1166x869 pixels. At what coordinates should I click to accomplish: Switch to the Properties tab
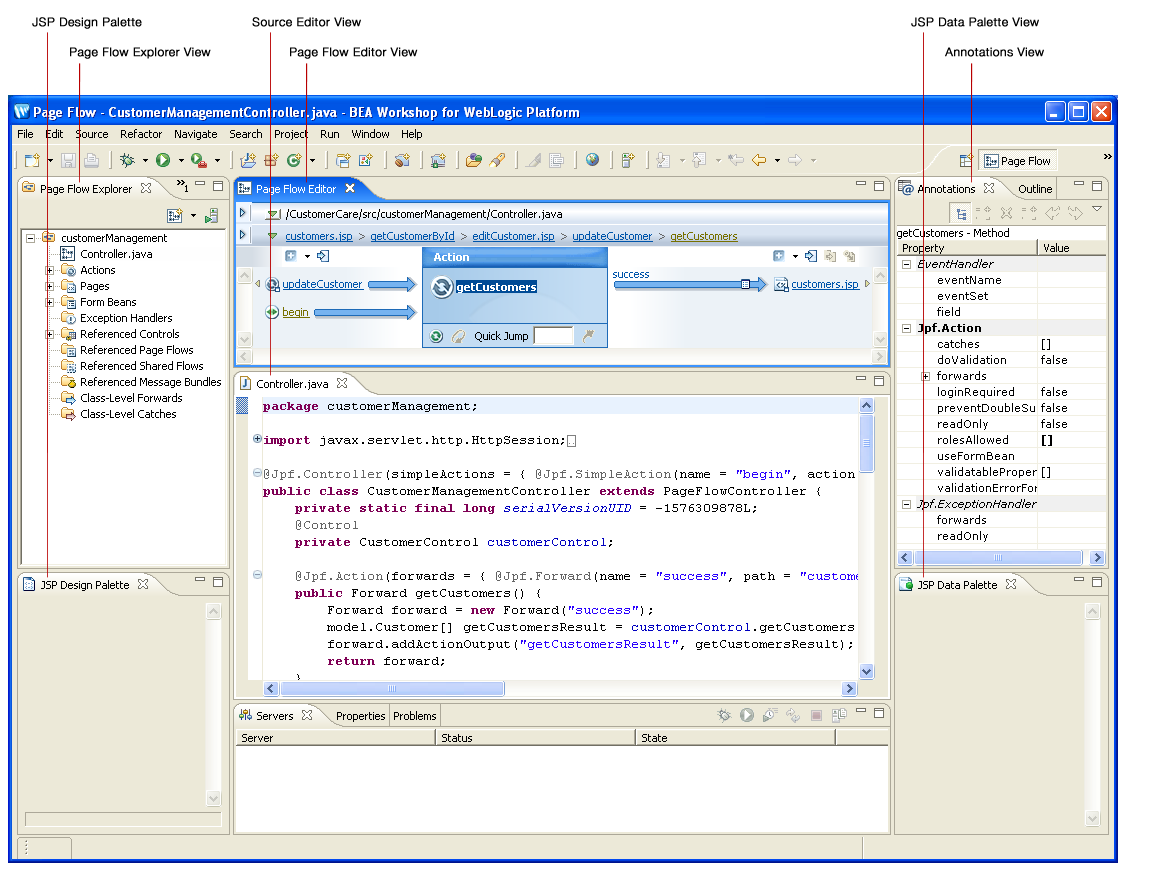(x=361, y=716)
